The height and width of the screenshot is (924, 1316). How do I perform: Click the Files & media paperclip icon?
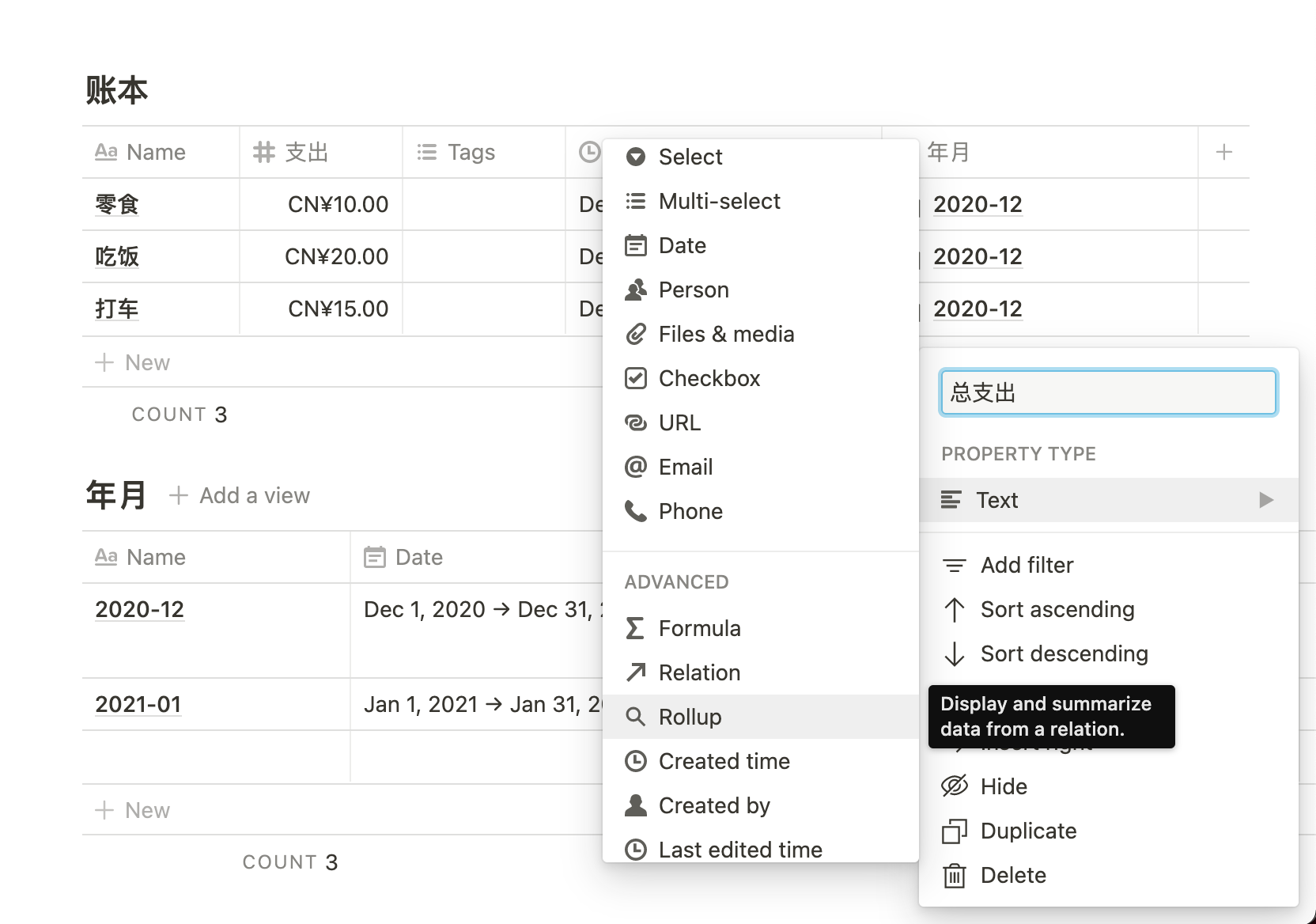635,334
